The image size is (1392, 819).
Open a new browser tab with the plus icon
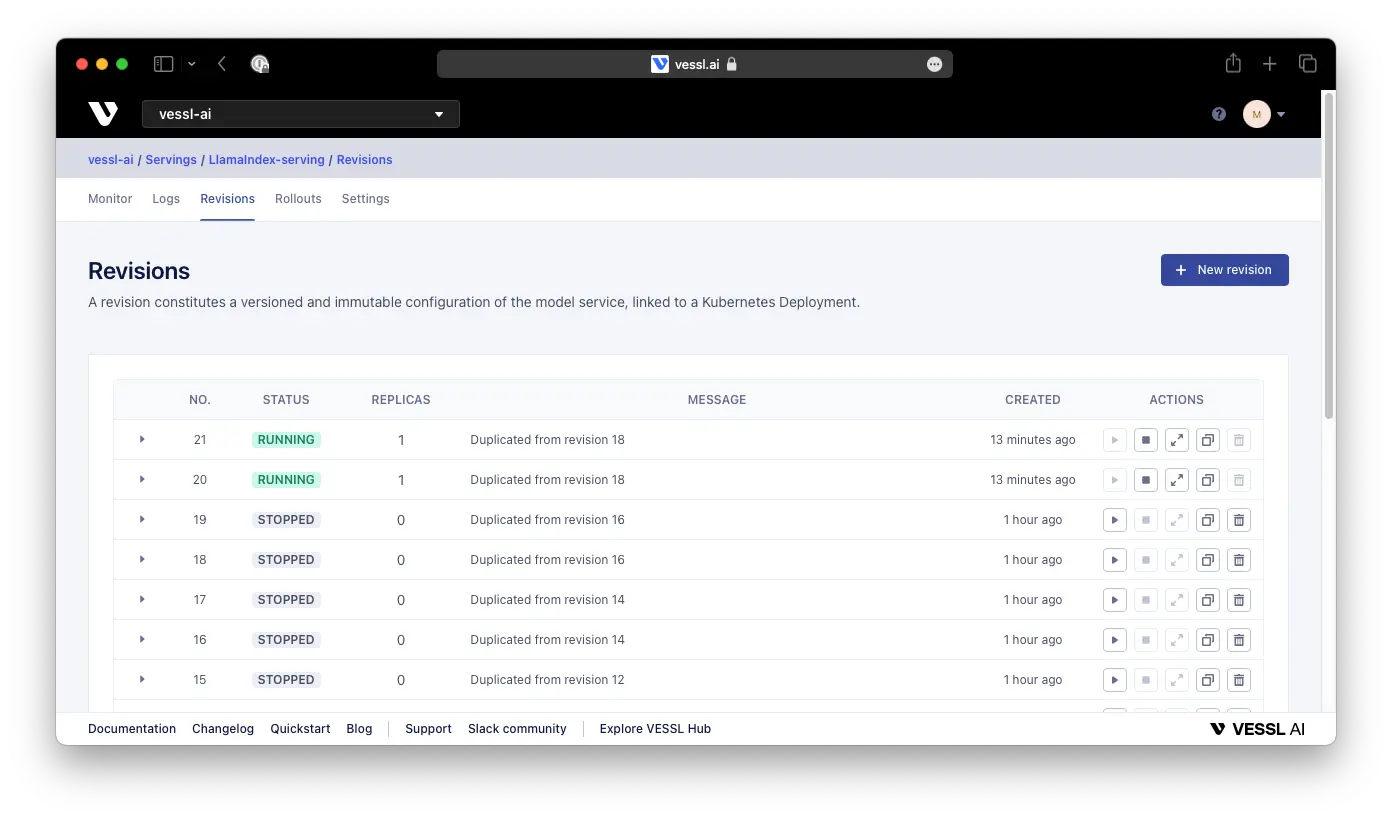click(x=1270, y=64)
